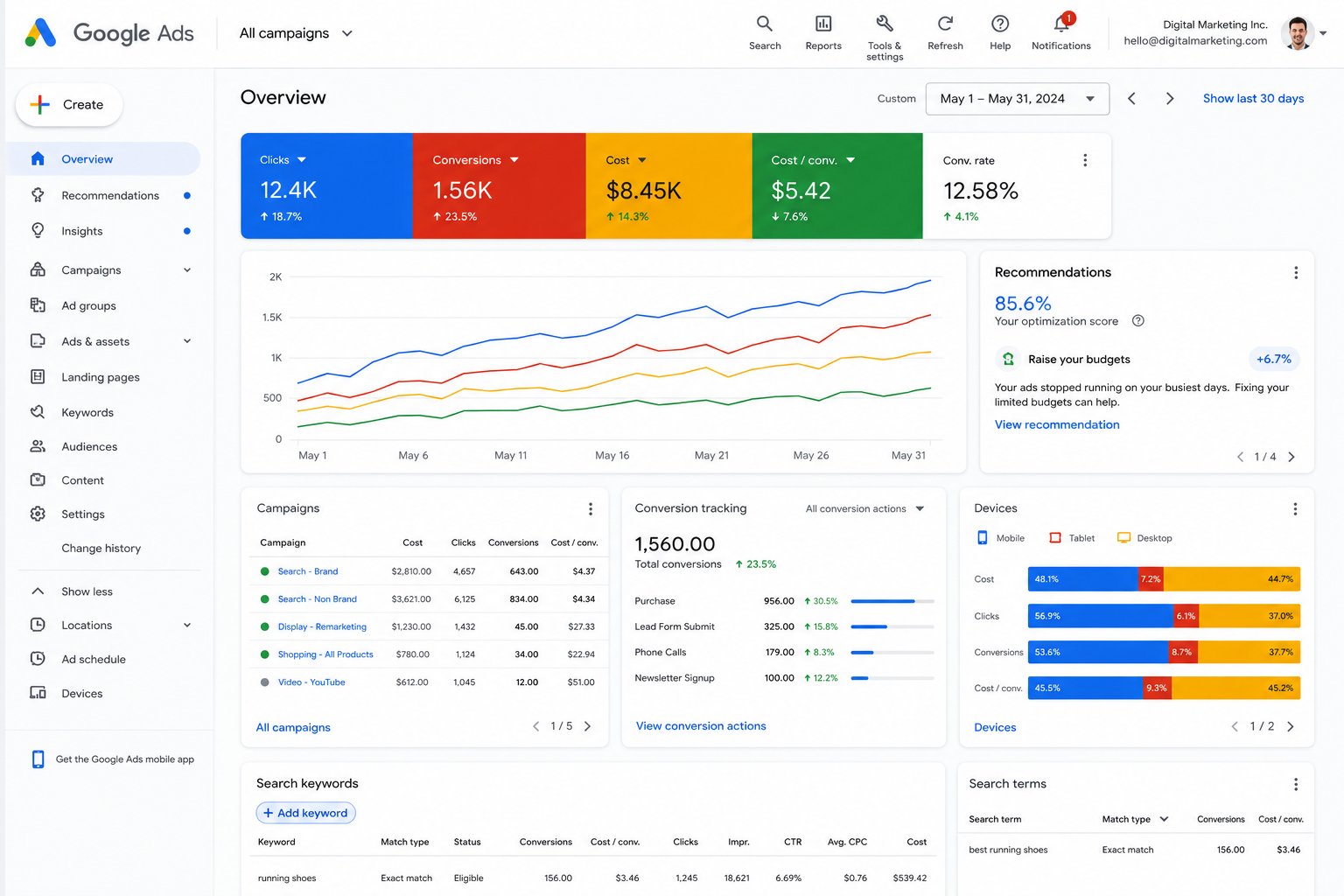Open Campaigns card three-dot menu
1344x896 pixels.
[591, 509]
